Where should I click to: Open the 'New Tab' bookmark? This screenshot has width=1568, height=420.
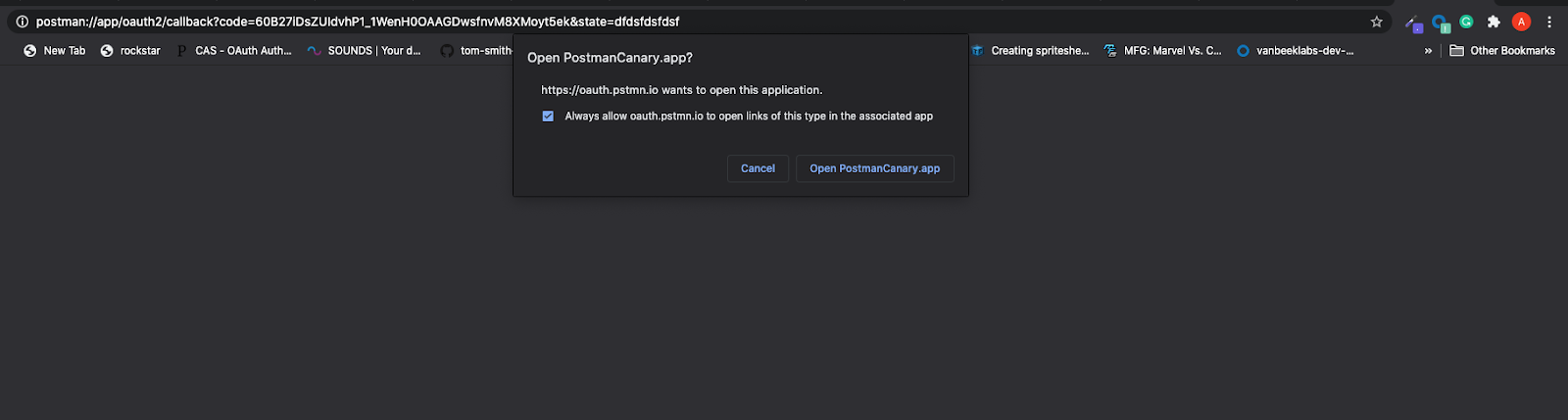point(55,51)
